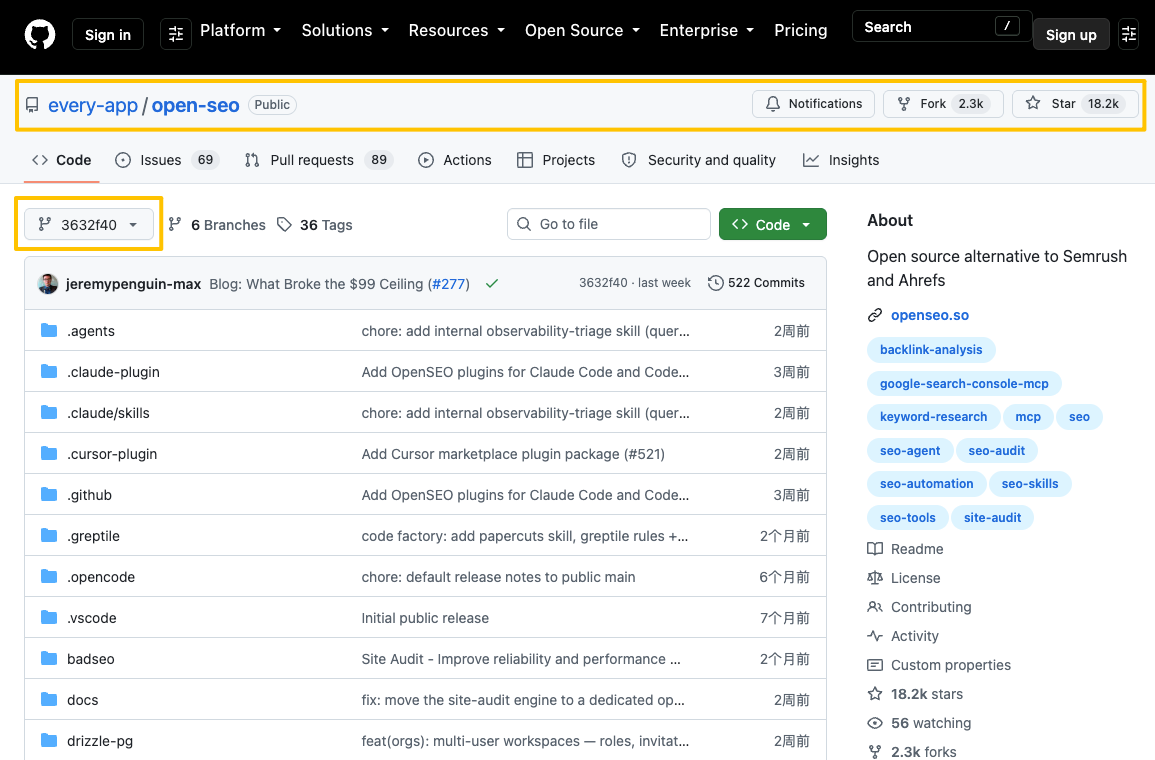Click the book icon next to Readme
Image resolution: width=1155 pixels, height=760 pixels.
(875, 549)
